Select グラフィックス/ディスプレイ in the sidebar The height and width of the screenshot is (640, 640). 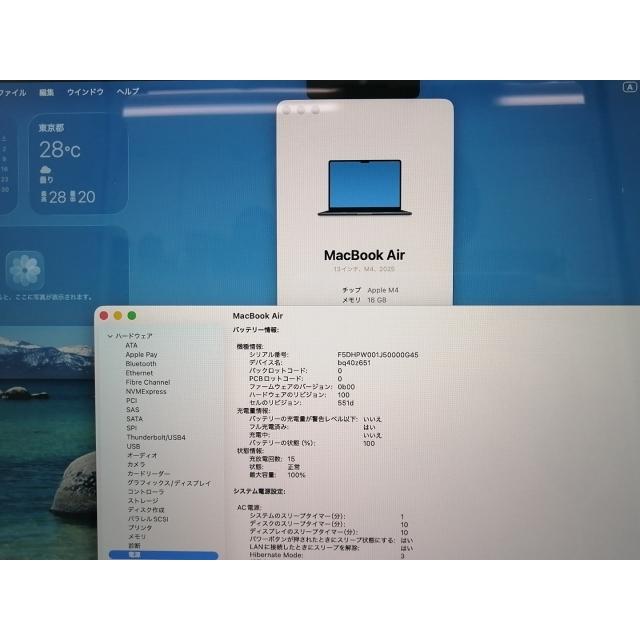(169, 483)
